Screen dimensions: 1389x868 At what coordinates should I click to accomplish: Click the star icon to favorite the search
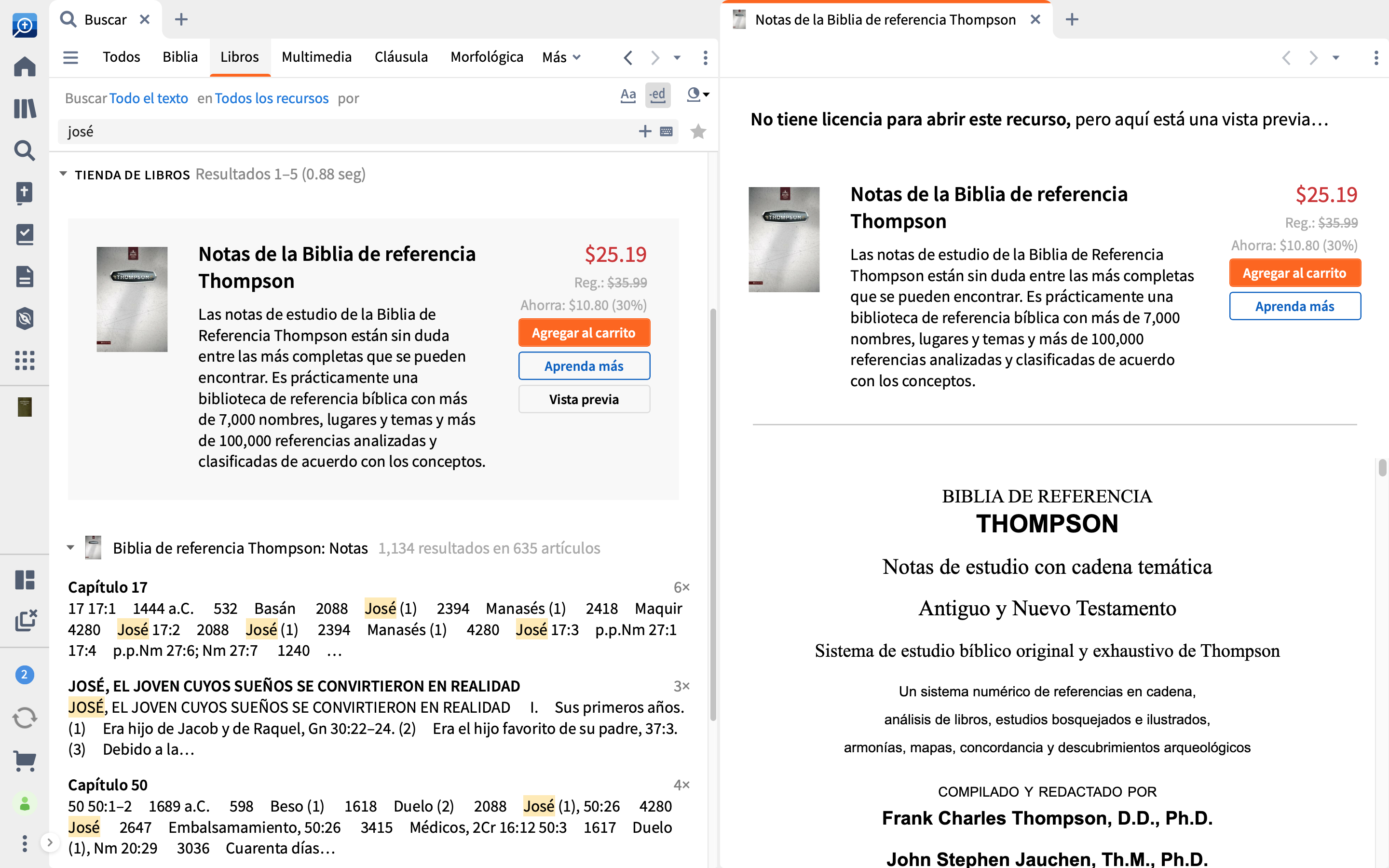[x=698, y=132]
